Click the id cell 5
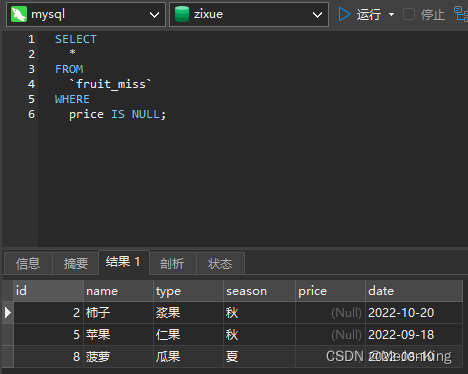The width and height of the screenshot is (468, 374). pos(48,335)
